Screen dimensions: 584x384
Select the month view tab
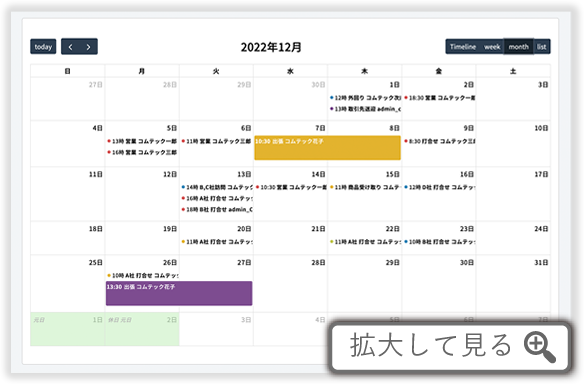tap(518, 47)
